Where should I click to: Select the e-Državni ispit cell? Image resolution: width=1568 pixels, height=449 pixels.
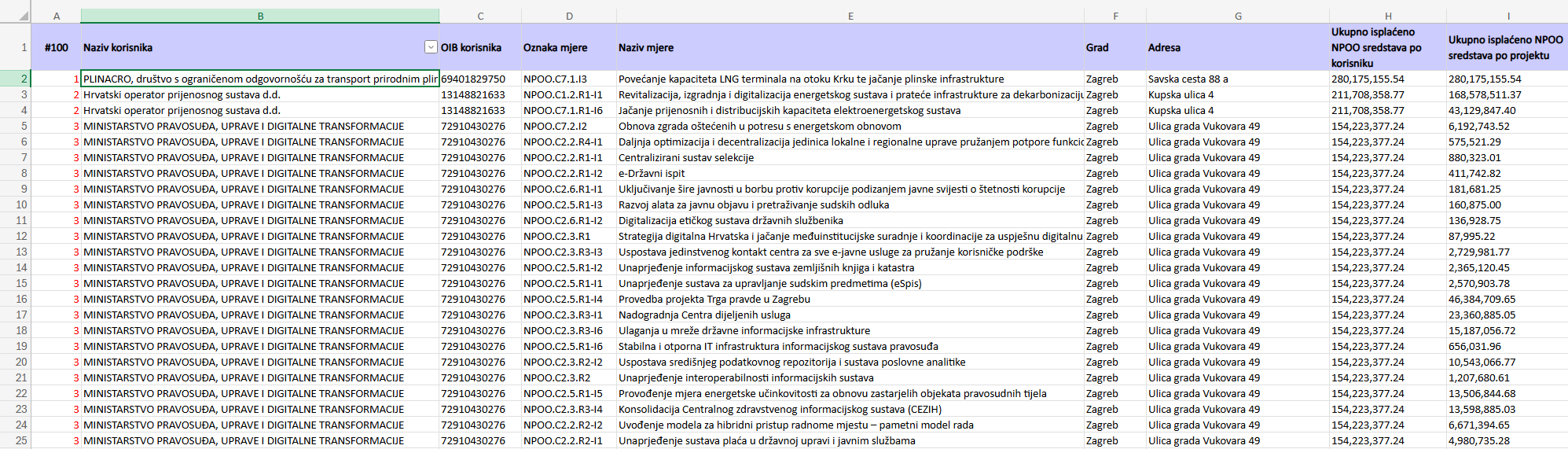pos(850,173)
